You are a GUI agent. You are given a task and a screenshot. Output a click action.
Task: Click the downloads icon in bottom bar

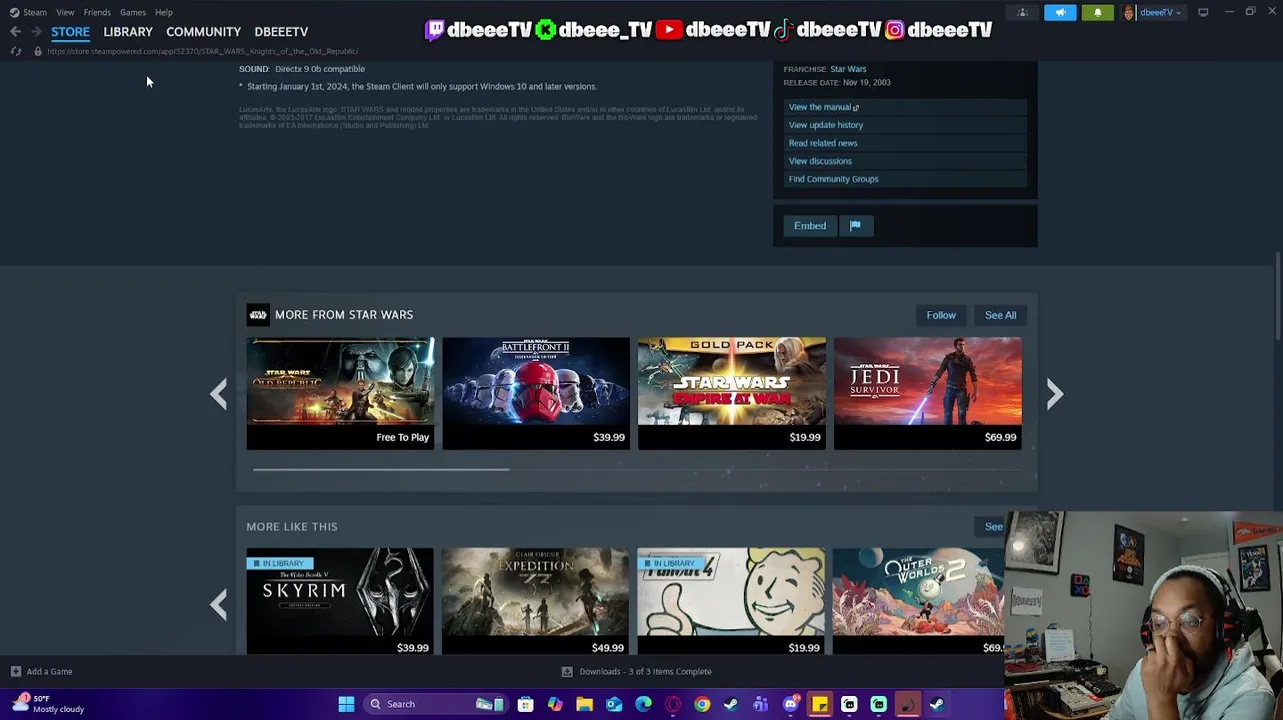pos(567,672)
